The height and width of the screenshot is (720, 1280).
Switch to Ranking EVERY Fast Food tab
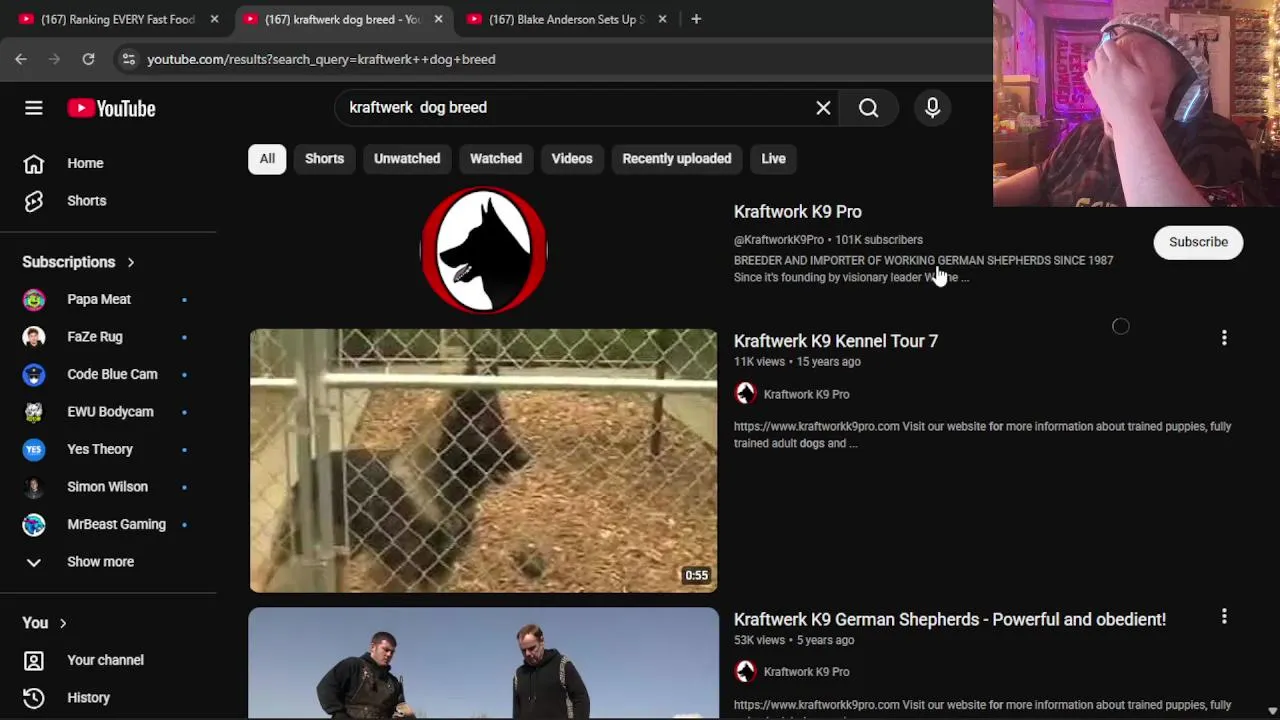tap(118, 19)
